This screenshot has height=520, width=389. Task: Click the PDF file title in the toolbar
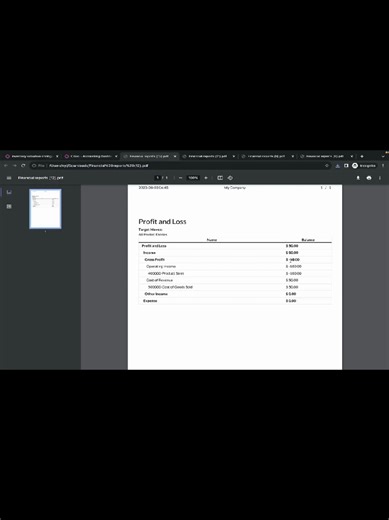40,178
